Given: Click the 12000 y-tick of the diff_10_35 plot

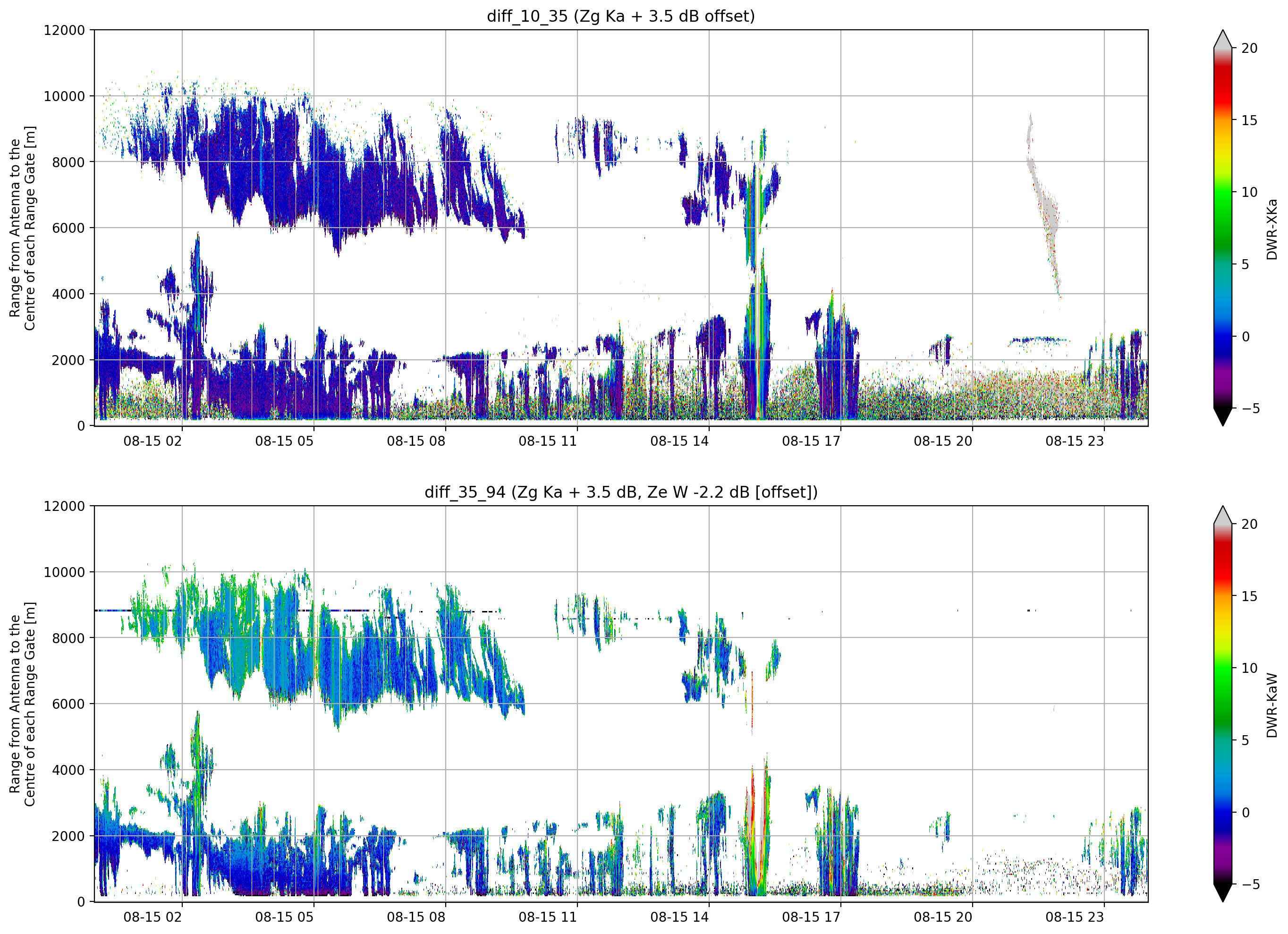Looking at the screenshot, I should tap(64, 30).
